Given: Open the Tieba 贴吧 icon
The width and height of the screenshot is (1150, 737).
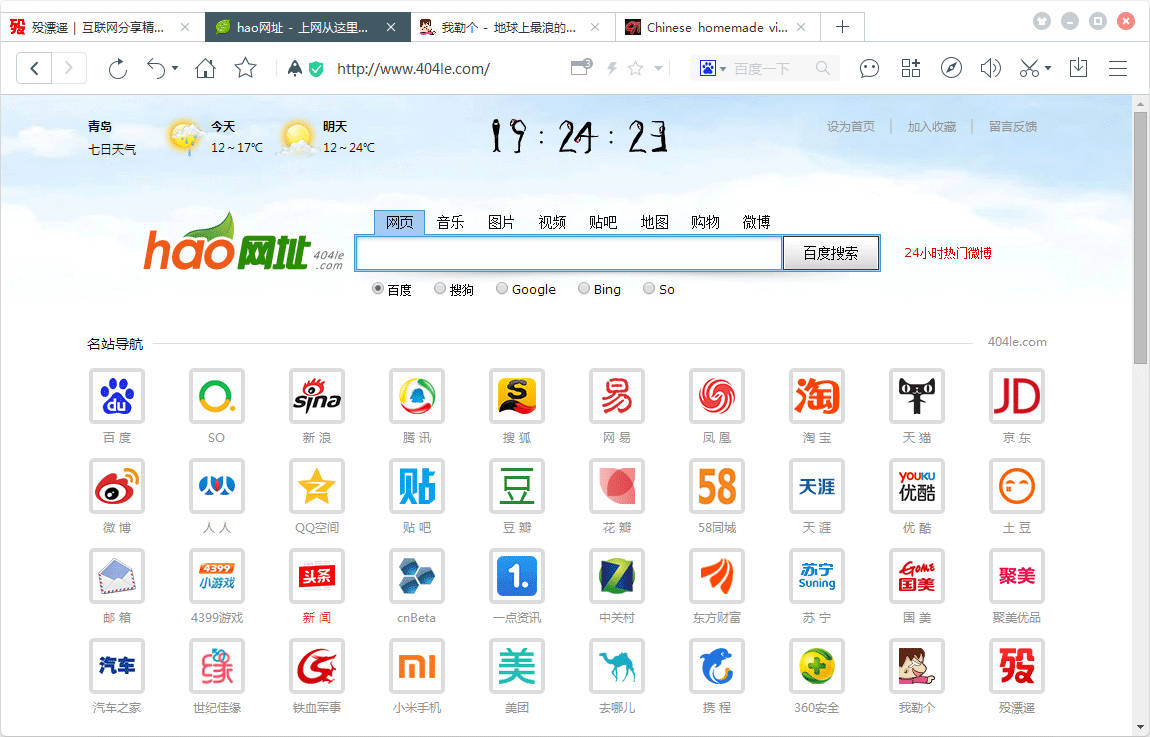Looking at the screenshot, I should pos(417,486).
